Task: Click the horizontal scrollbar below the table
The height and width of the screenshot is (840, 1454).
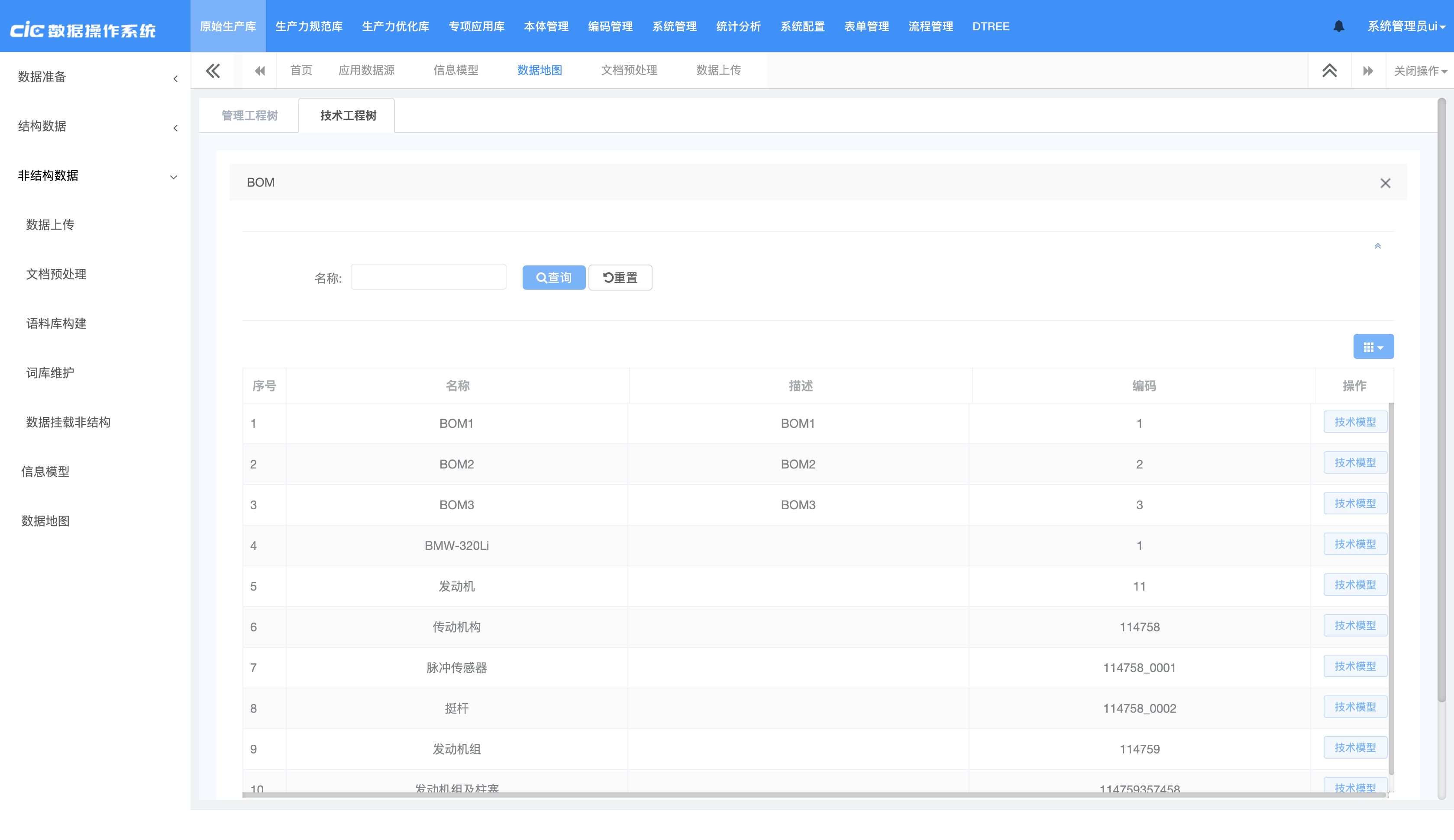Action: tap(813, 795)
